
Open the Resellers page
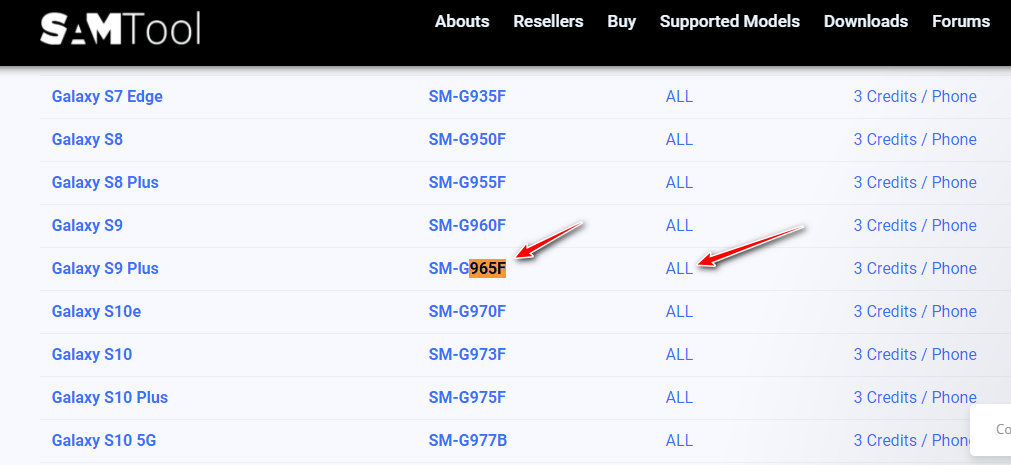[548, 21]
